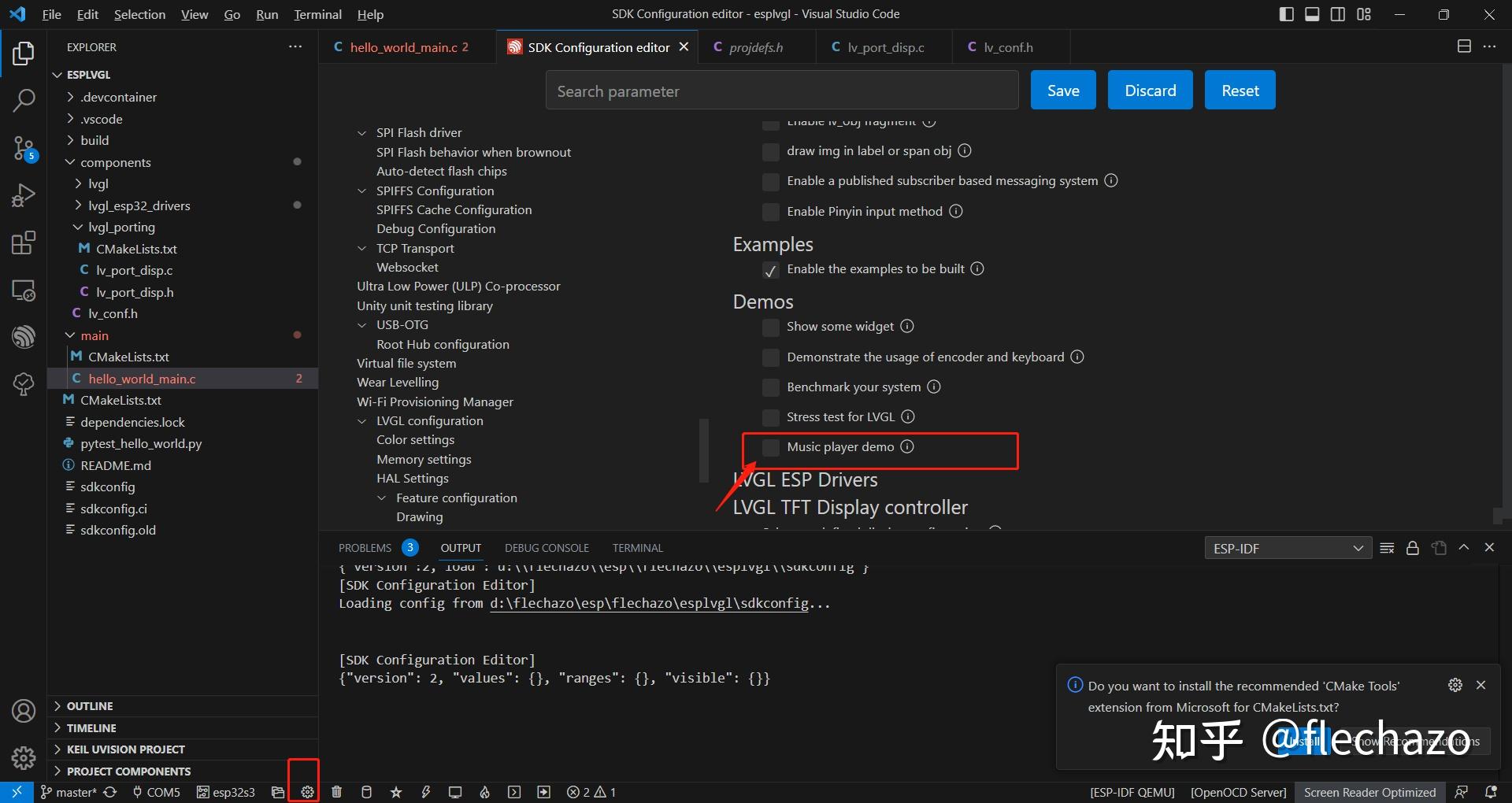Click the Full Clean trash icon in status bar
The image size is (1512, 803).
pyautogui.click(x=337, y=792)
